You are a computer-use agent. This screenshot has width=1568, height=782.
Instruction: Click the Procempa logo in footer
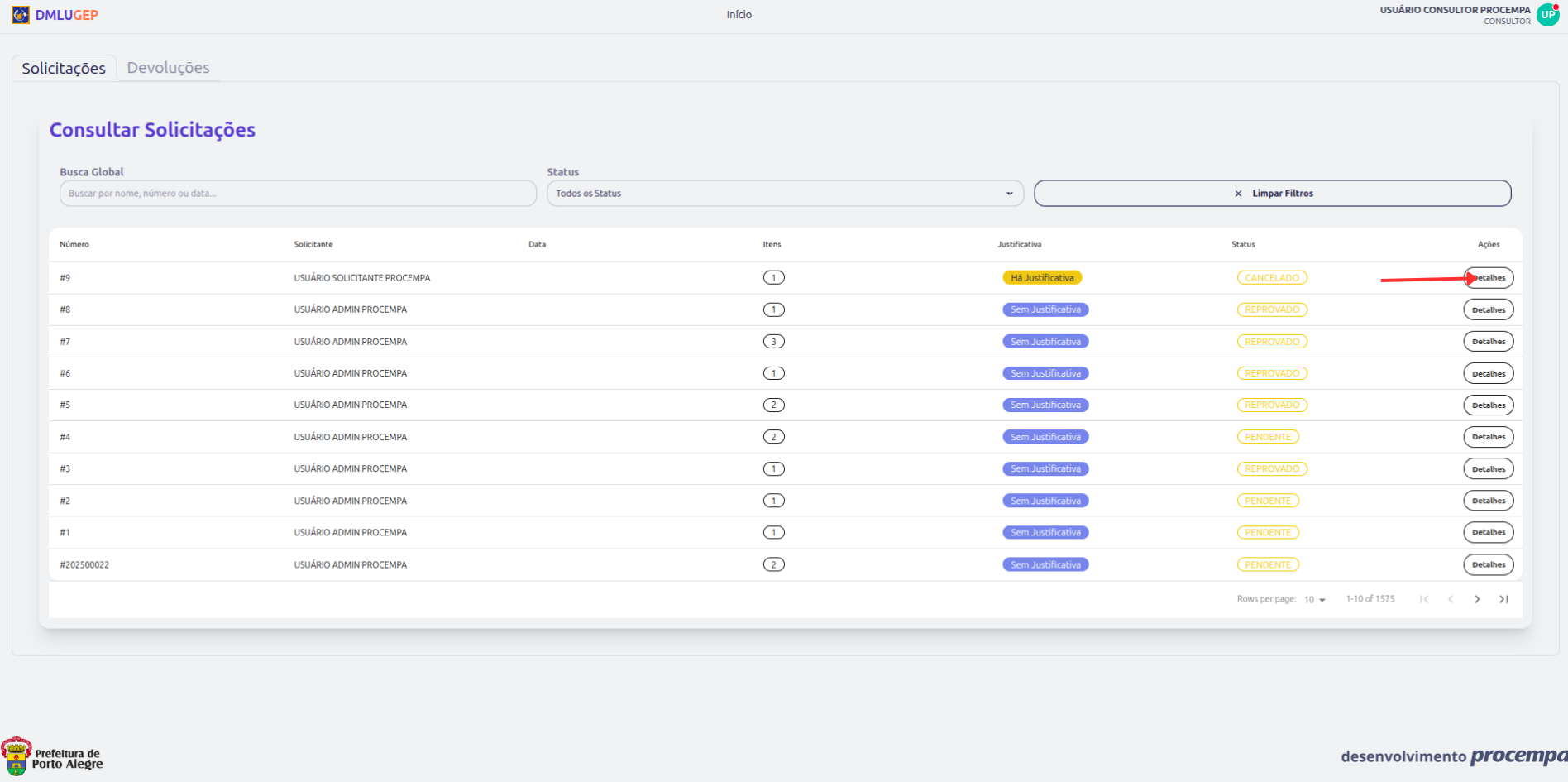click(1518, 756)
